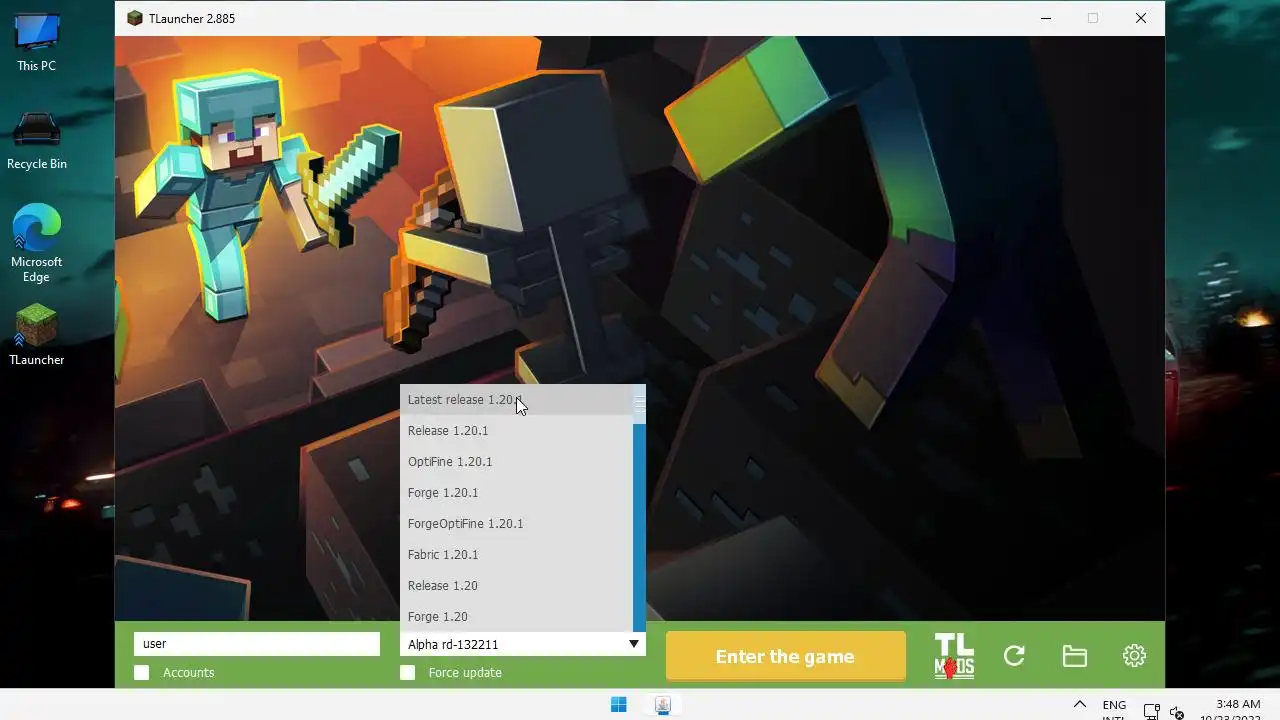Close the TLauncher window
The width and height of the screenshot is (1280, 720).
click(x=1141, y=18)
